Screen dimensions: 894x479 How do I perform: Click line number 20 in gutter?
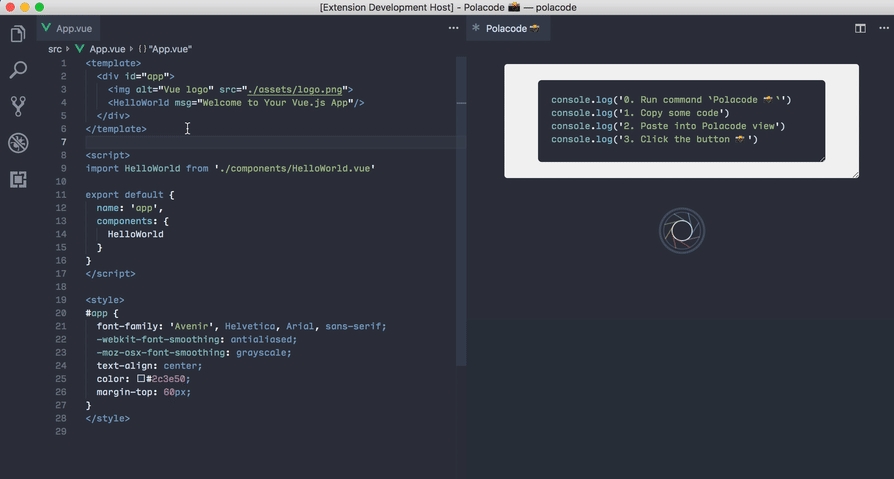(61, 313)
